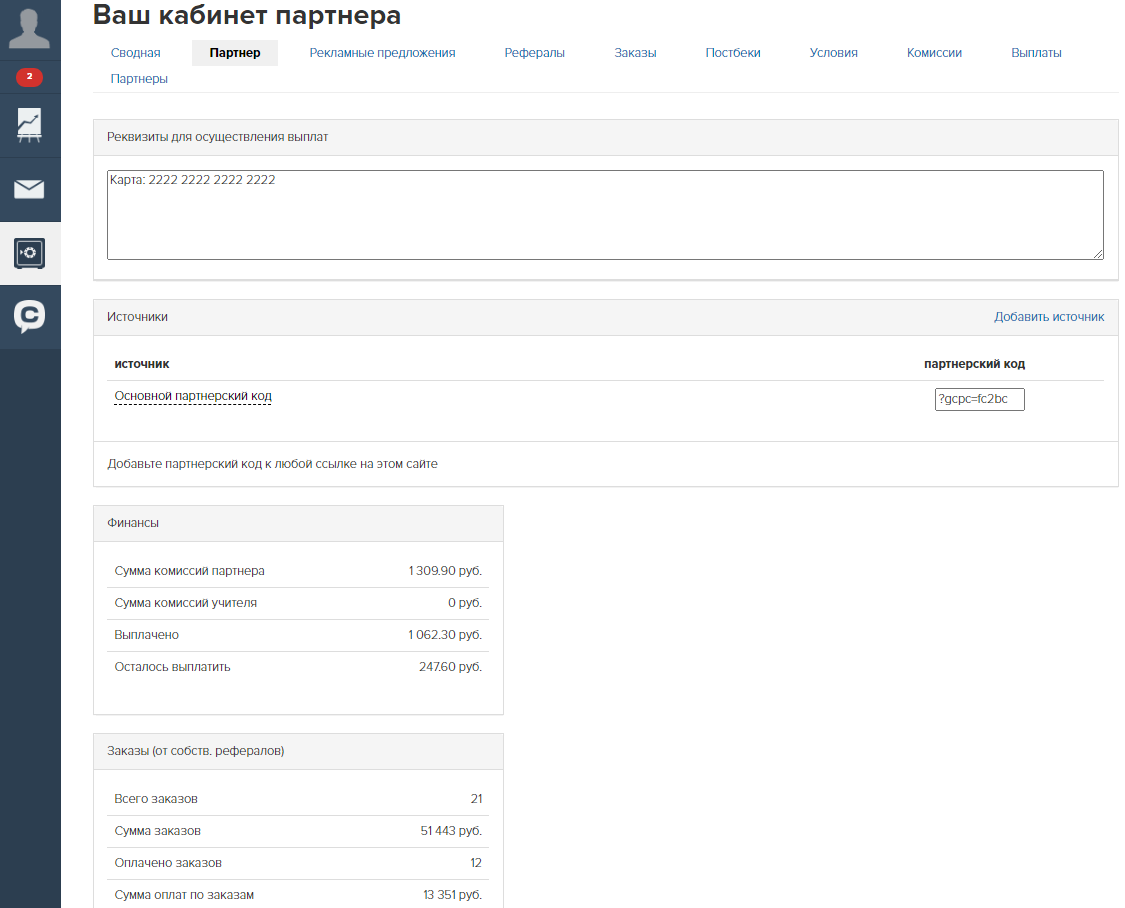Switch to the Постбеки tab
Screen dimensions: 1125x908
pos(733,53)
